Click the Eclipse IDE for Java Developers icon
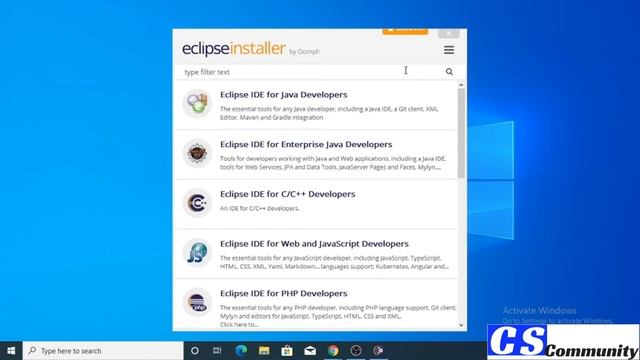This screenshot has width=640, height=360. coord(197,103)
